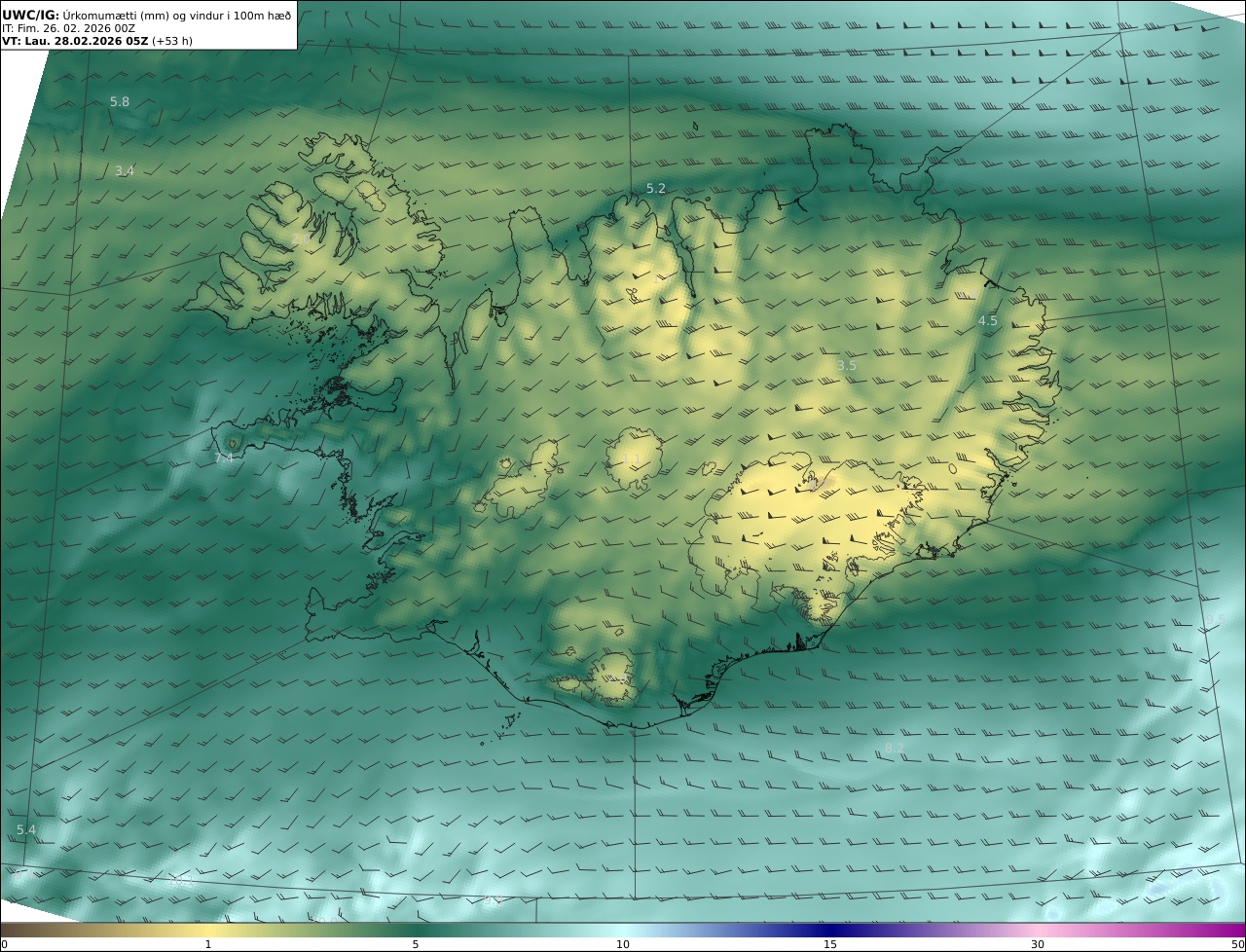The height and width of the screenshot is (952, 1246).
Task: Click the 3.4 value label off the Westfjords
Action: (125, 171)
